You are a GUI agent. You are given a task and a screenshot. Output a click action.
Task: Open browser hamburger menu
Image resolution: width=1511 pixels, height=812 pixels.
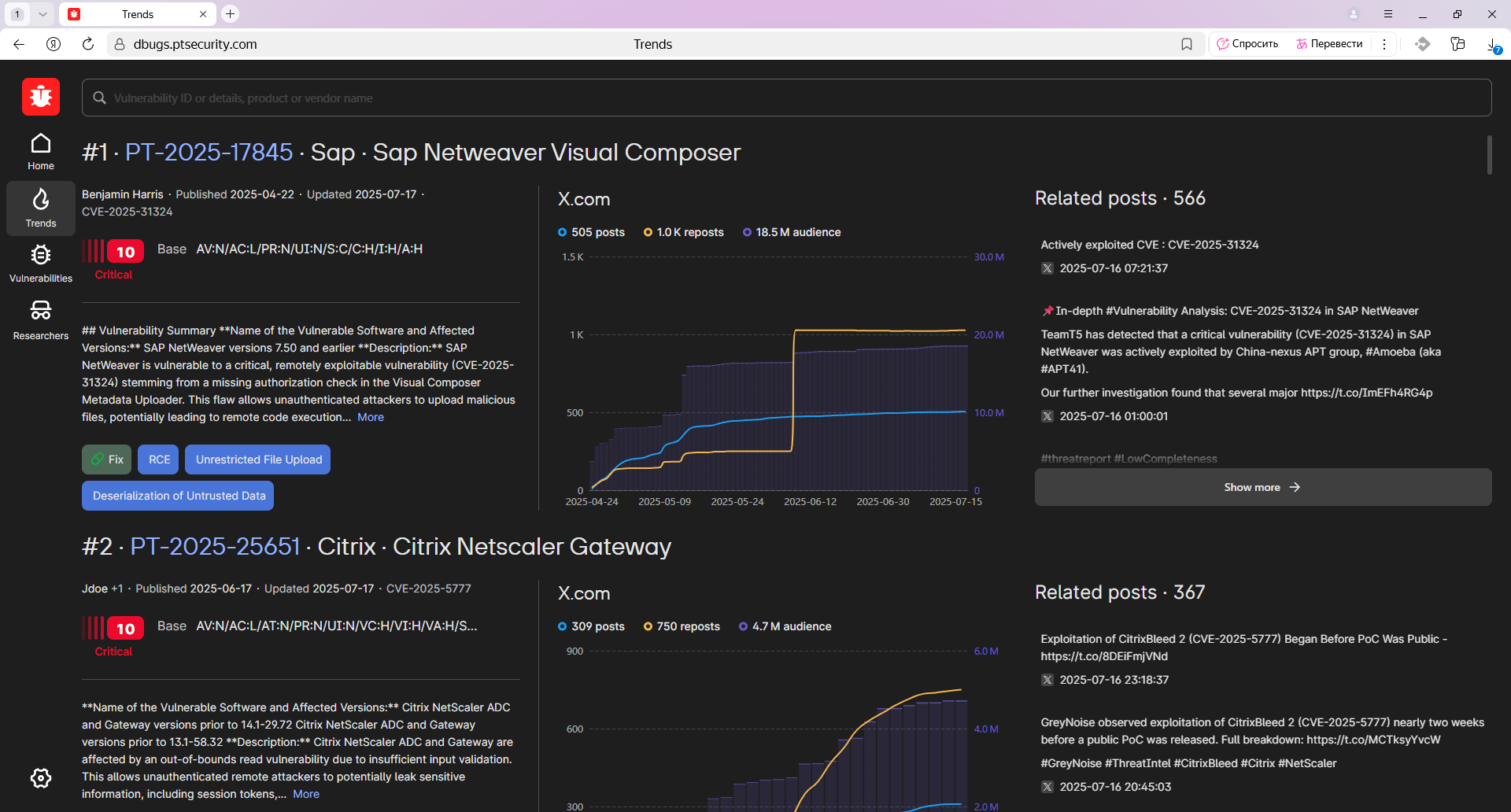tap(1388, 14)
